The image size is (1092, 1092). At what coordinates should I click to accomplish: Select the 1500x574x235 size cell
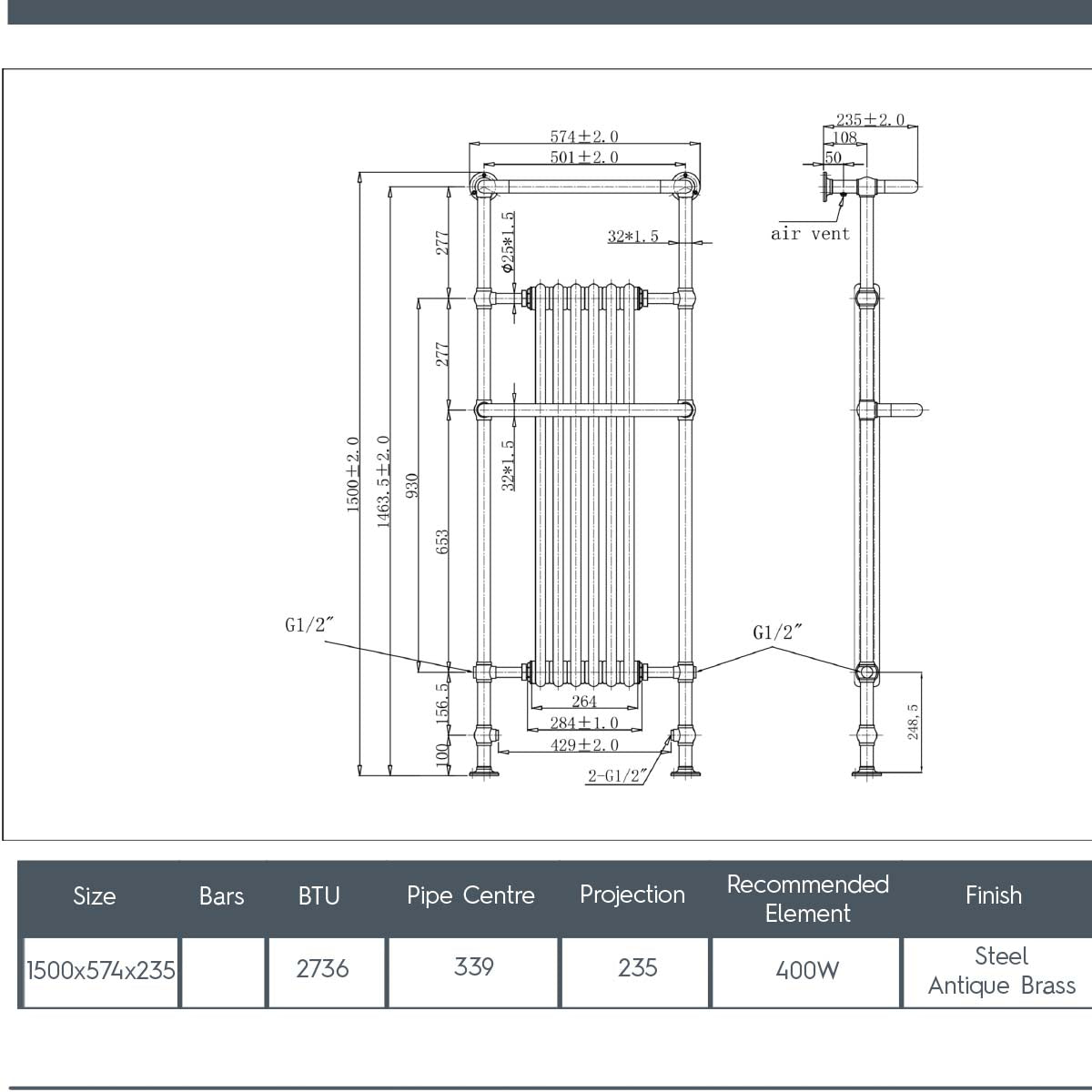pyautogui.click(x=100, y=971)
